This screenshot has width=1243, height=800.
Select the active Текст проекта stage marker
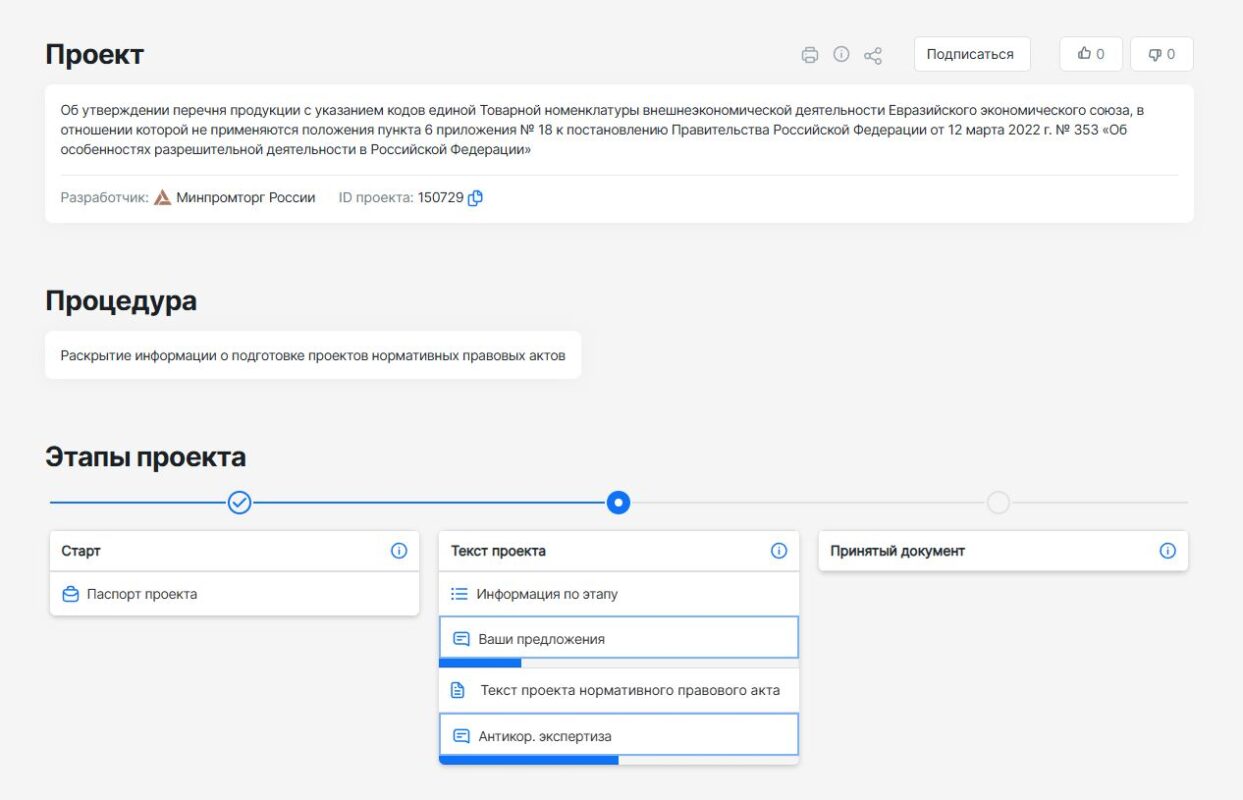click(618, 502)
